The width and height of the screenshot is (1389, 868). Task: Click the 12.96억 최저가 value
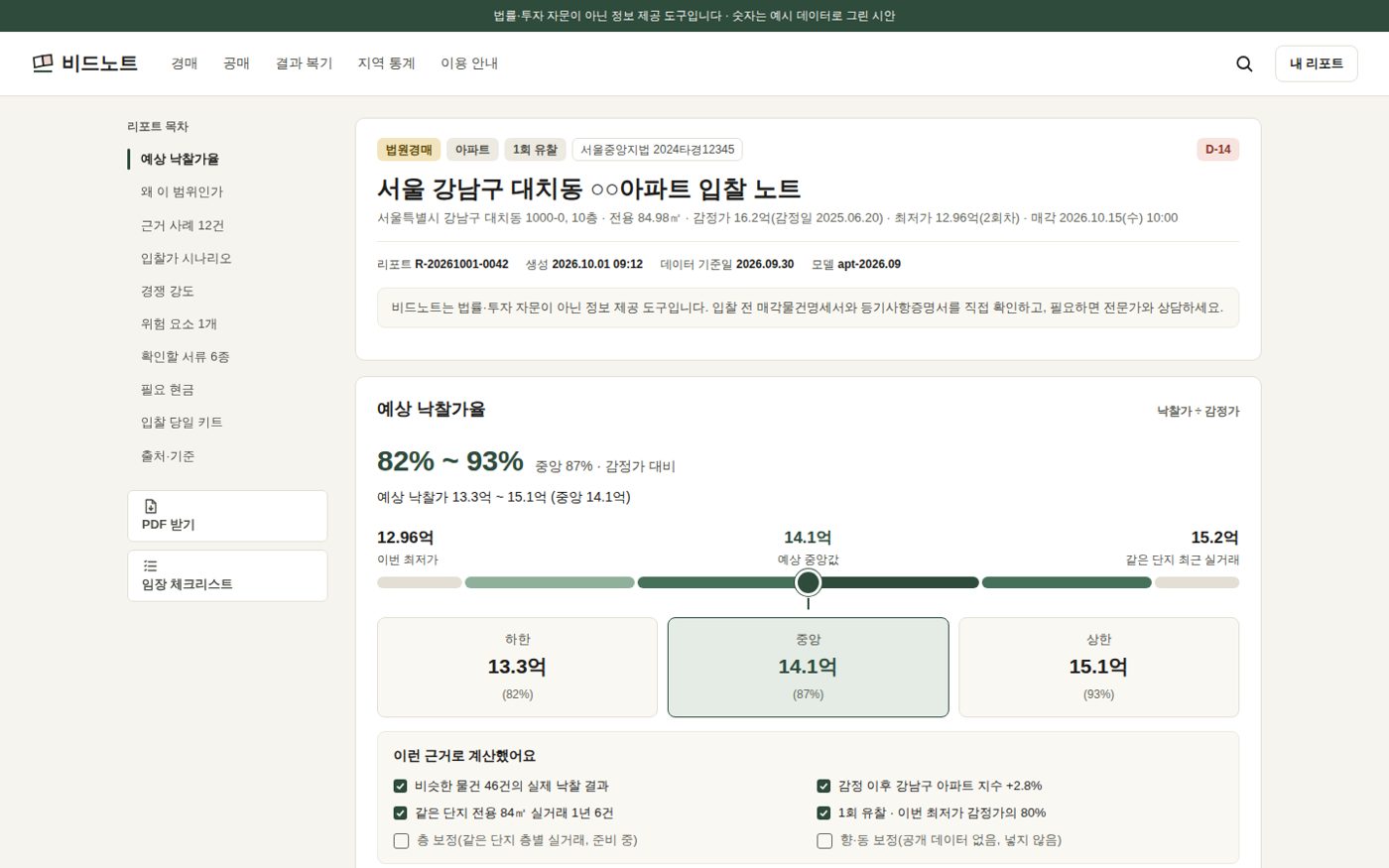(x=405, y=538)
